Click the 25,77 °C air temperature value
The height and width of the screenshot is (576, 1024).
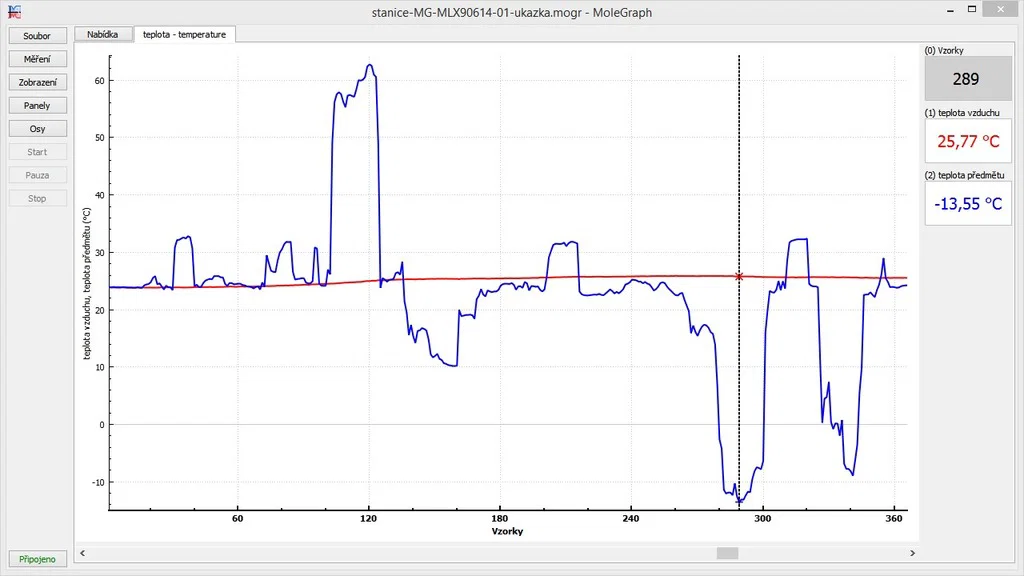click(x=968, y=141)
